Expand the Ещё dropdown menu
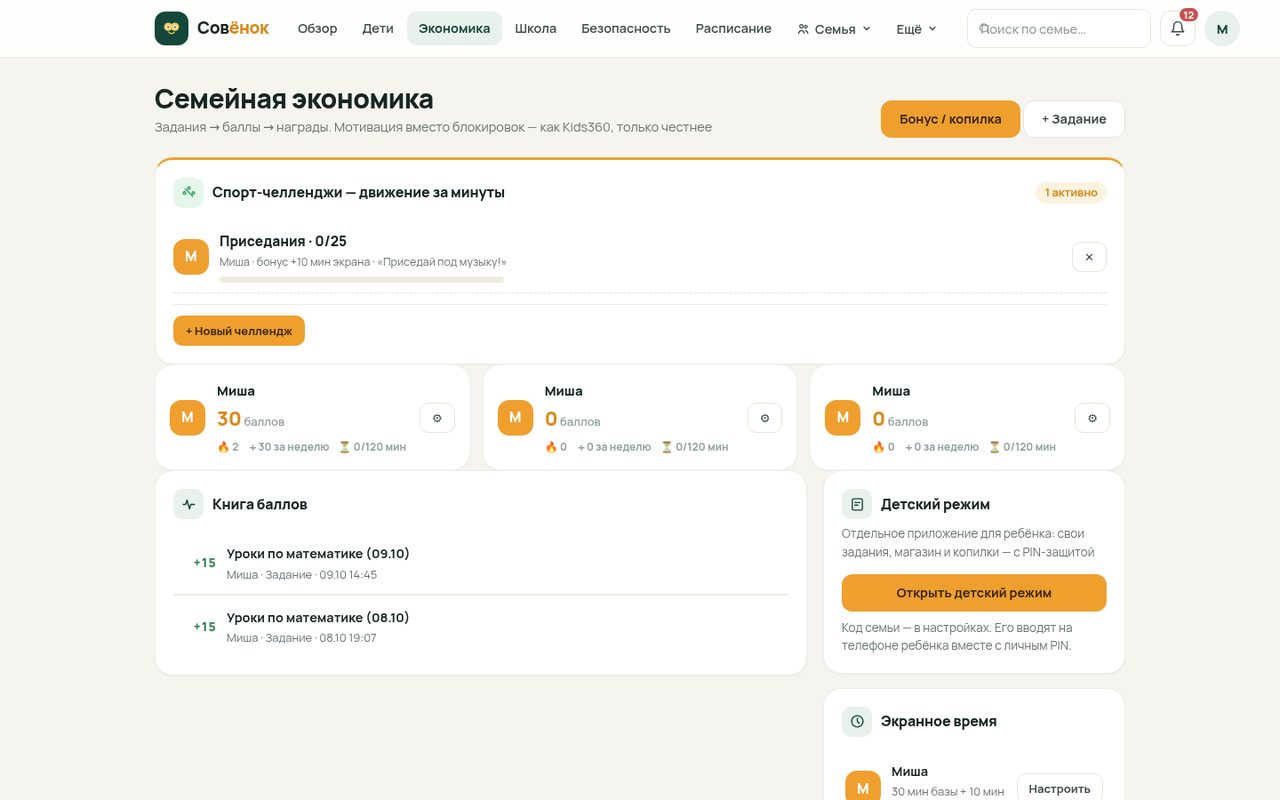 pos(916,29)
